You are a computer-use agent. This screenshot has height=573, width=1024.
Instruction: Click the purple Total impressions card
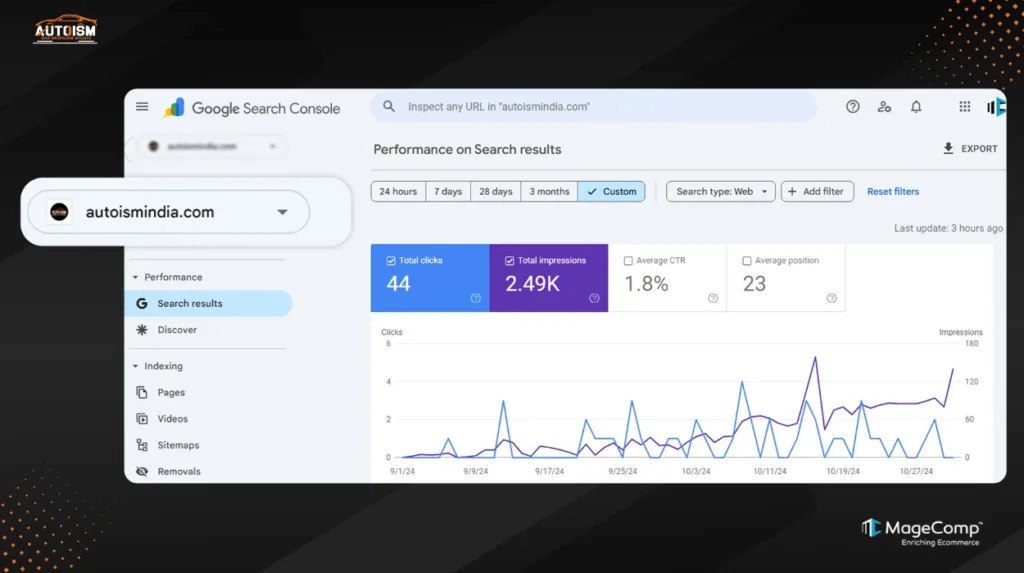[x=548, y=278]
